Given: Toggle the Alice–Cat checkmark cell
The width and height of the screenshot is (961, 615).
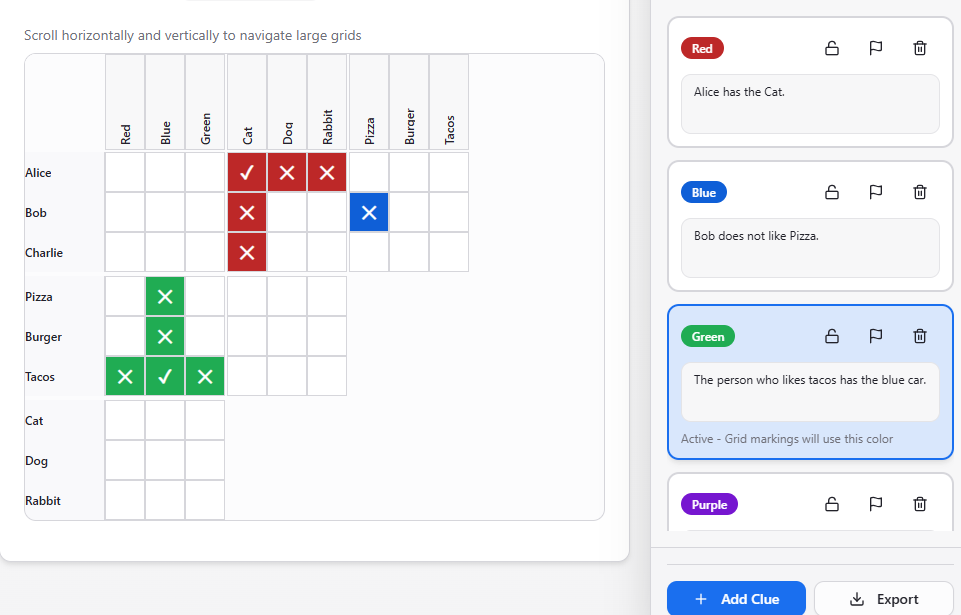Looking at the screenshot, I should coord(247,173).
